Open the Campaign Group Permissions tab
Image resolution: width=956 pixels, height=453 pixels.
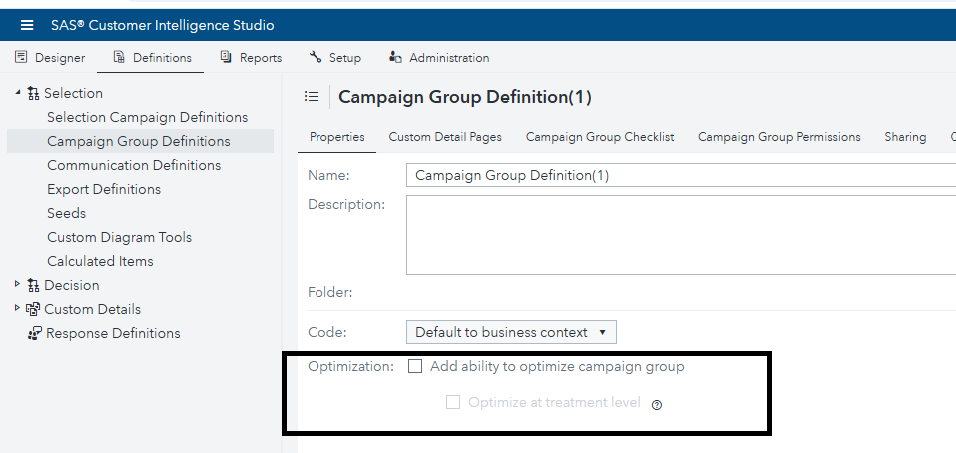(x=779, y=137)
